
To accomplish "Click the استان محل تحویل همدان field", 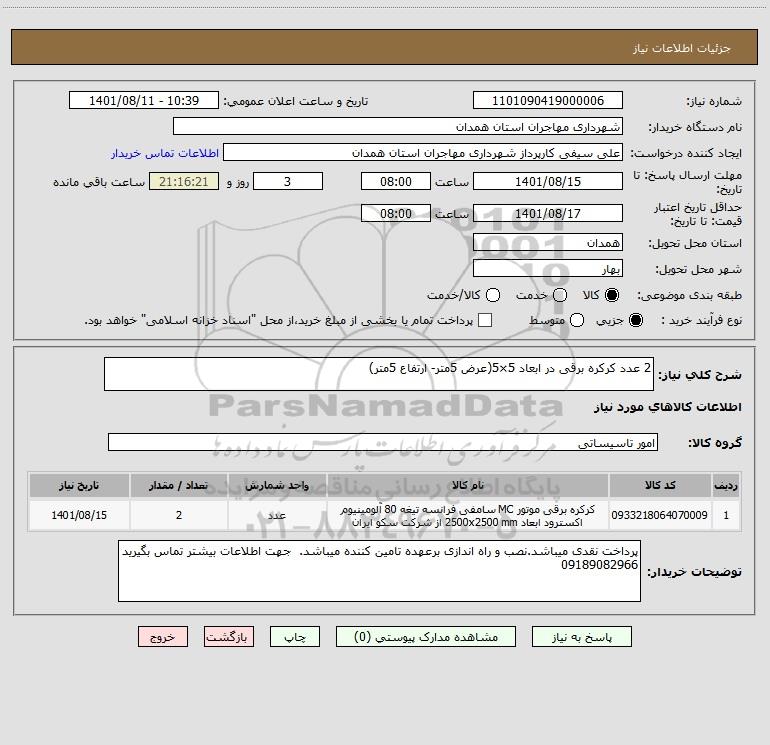I will [x=548, y=243].
